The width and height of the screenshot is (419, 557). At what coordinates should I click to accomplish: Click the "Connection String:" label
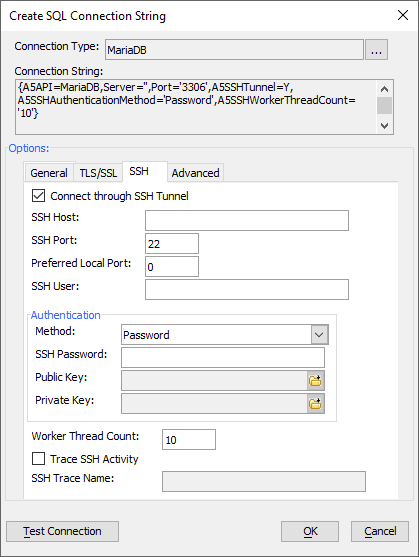[59, 71]
